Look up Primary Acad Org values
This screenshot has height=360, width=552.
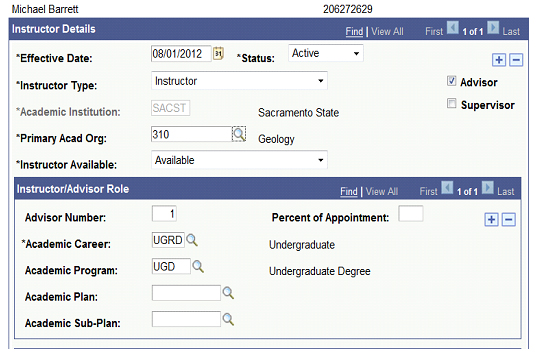click(239, 134)
